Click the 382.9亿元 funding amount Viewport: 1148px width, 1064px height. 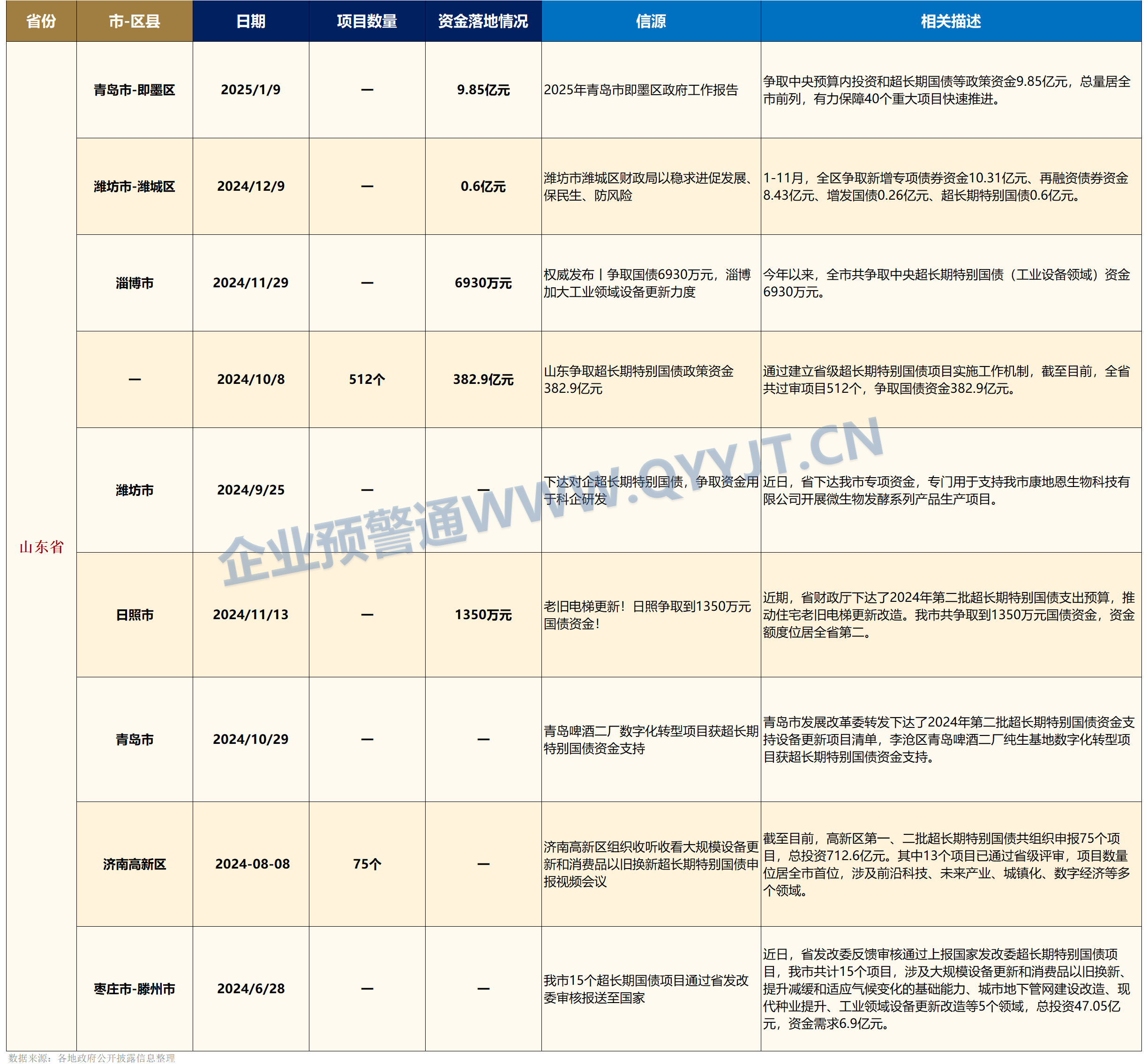click(x=482, y=380)
